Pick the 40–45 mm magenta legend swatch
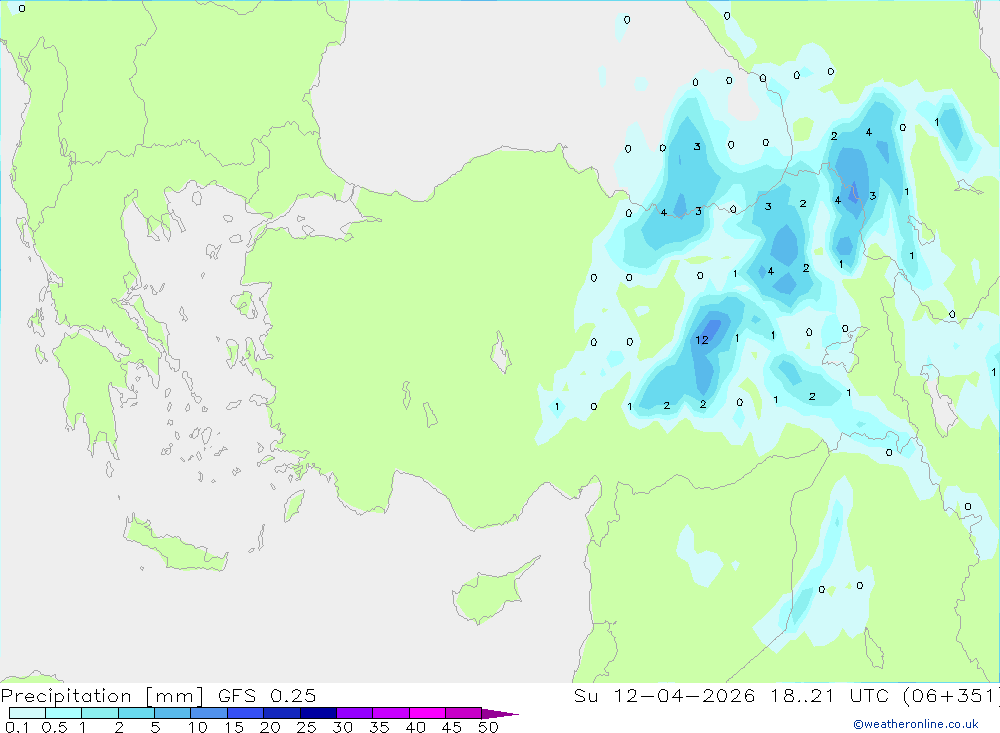 pyautogui.click(x=427, y=713)
